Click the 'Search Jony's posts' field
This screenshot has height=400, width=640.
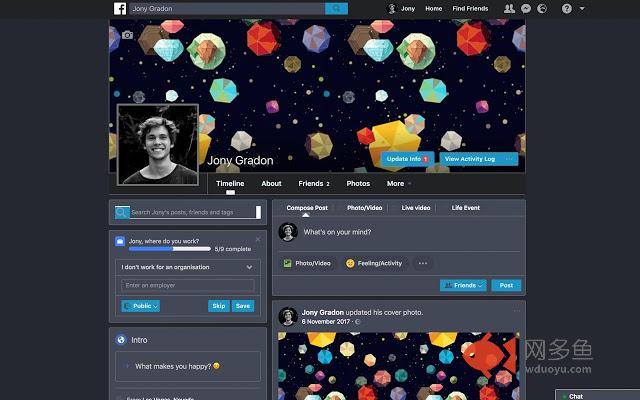[193, 212]
